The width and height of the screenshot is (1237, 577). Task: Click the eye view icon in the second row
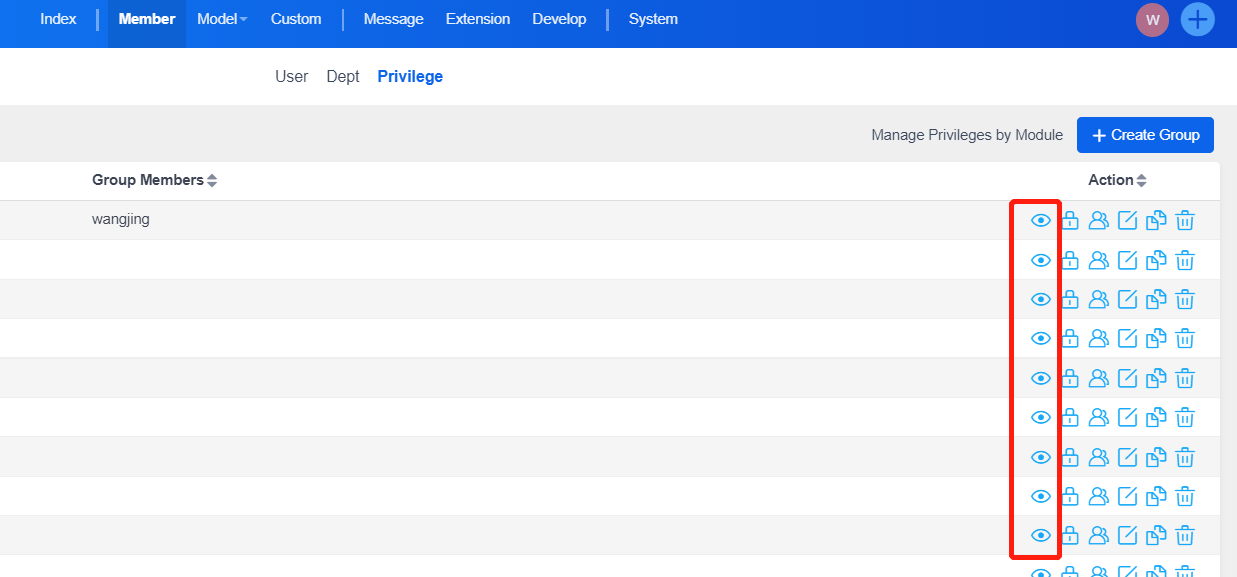tap(1040, 261)
